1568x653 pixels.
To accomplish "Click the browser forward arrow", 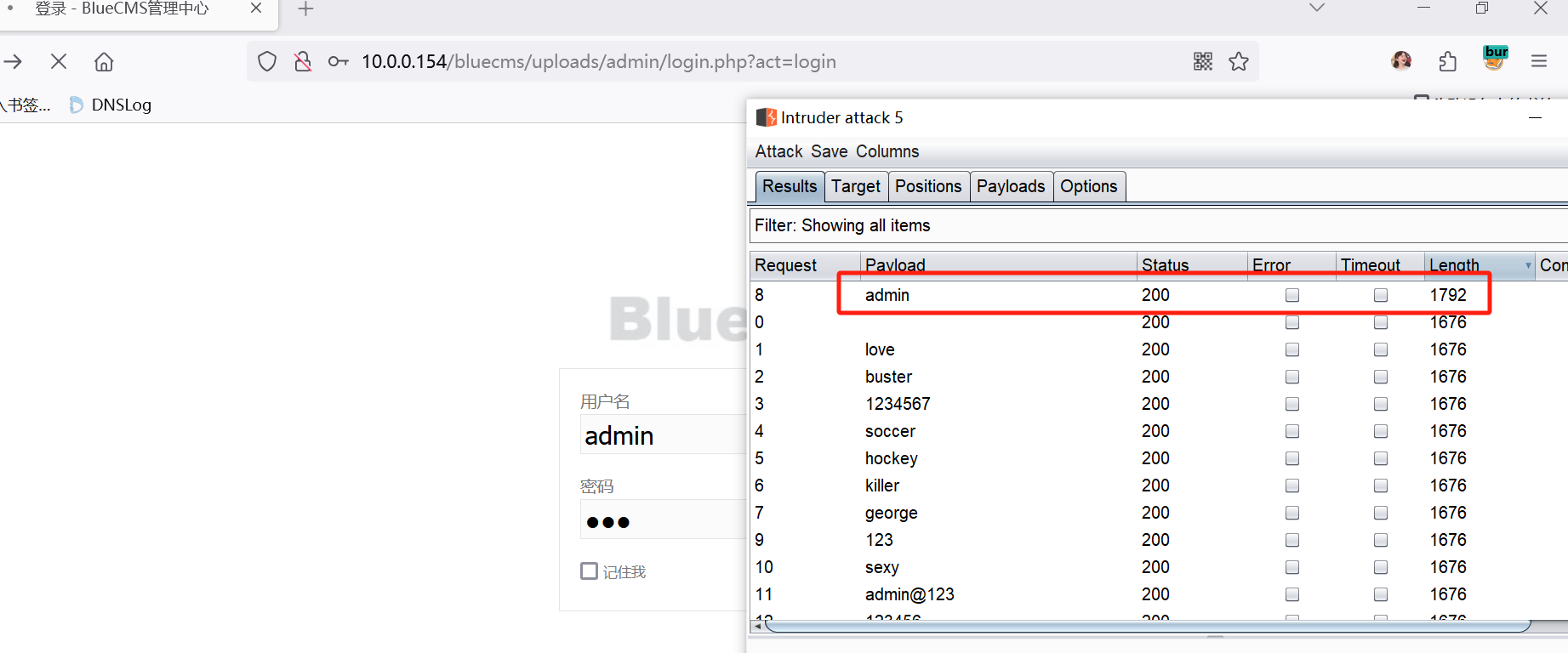I will (12, 61).
